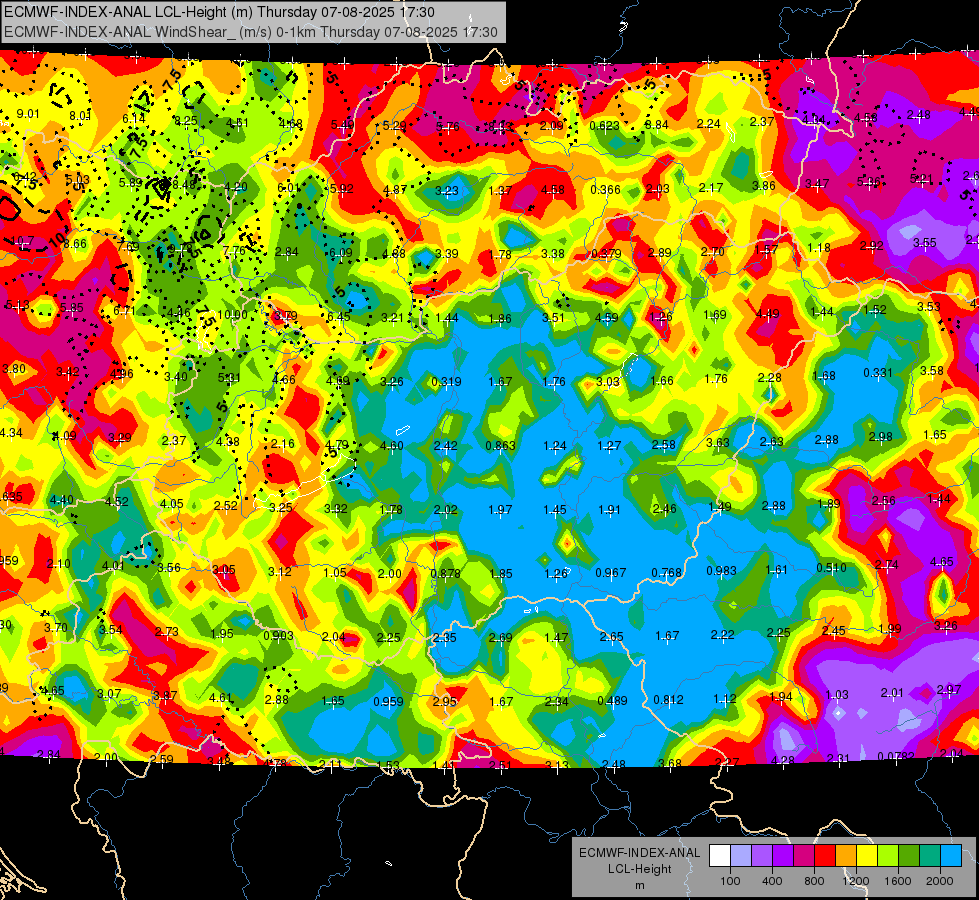Click the wind shear value '2.98'
Viewport: 979px width, 900px height.
coord(880,436)
